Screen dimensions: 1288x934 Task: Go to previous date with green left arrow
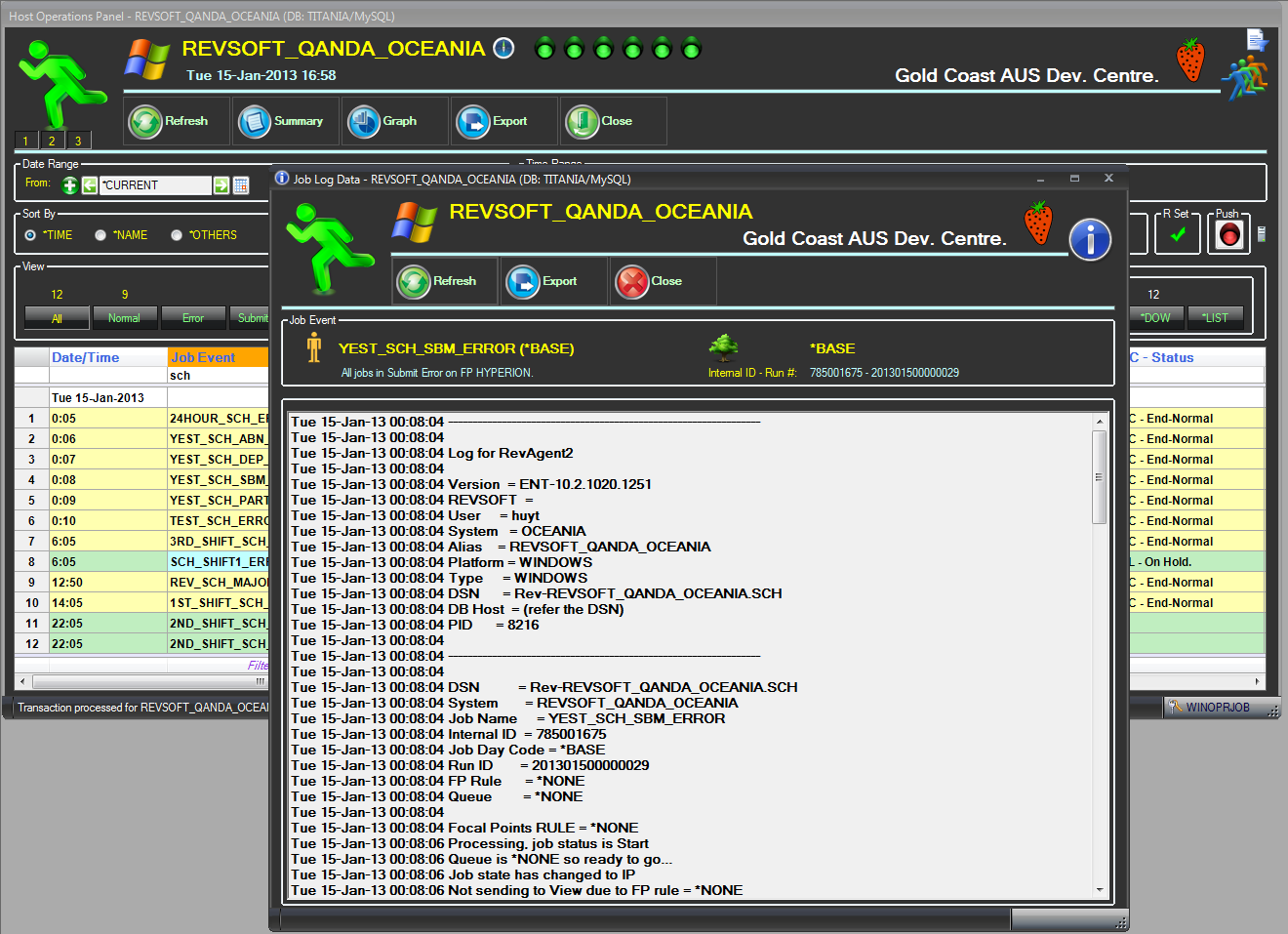90,185
